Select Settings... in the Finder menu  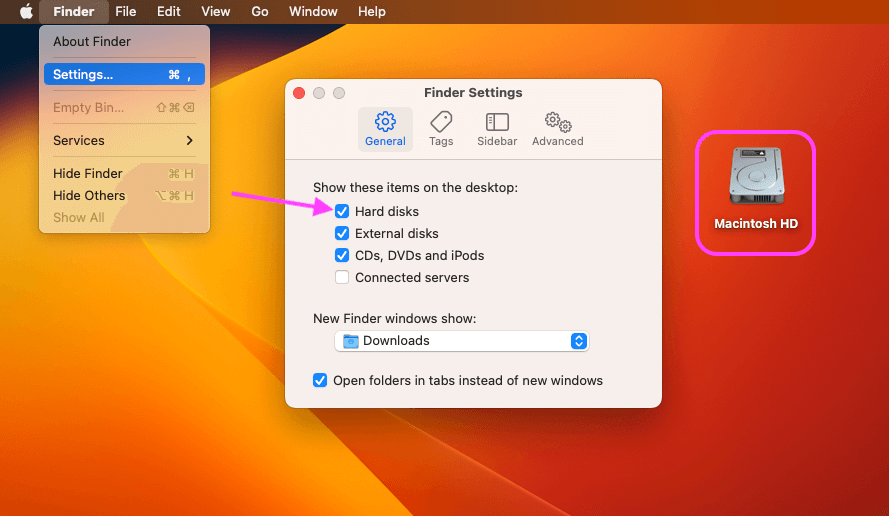tap(124, 74)
